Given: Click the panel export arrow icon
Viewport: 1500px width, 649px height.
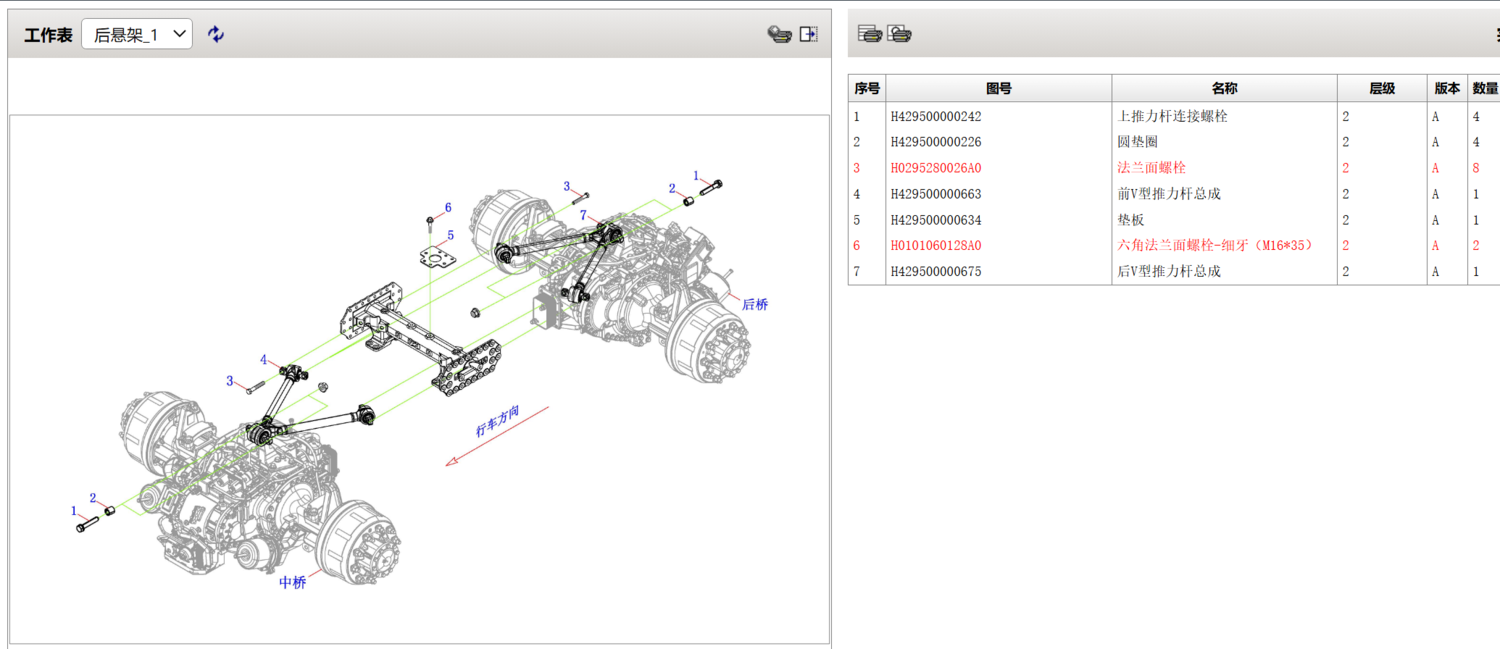Looking at the screenshot, I should coord(809,34).
